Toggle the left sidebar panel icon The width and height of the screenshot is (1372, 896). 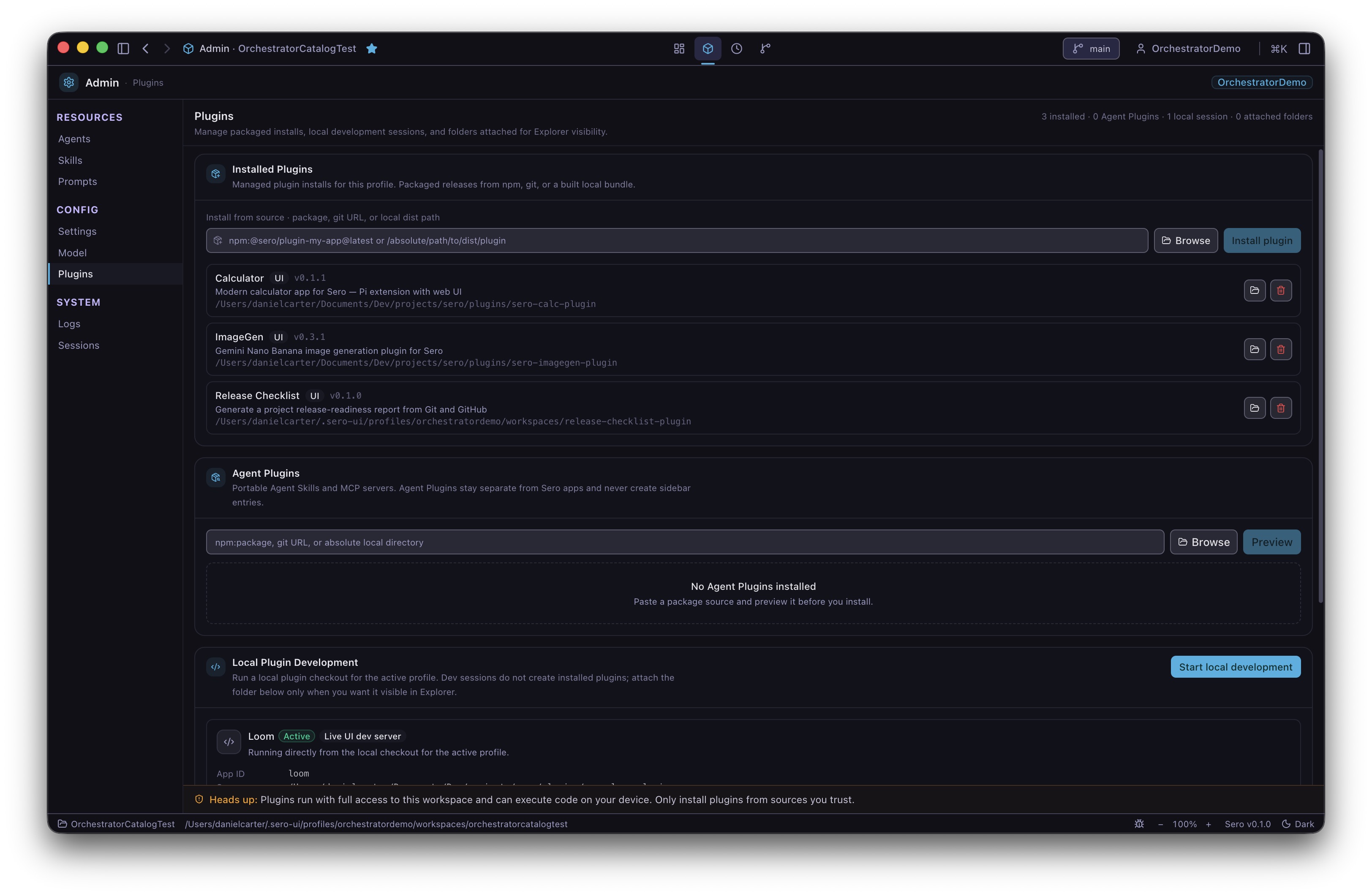pyautogui.click(x=123, y=49)
